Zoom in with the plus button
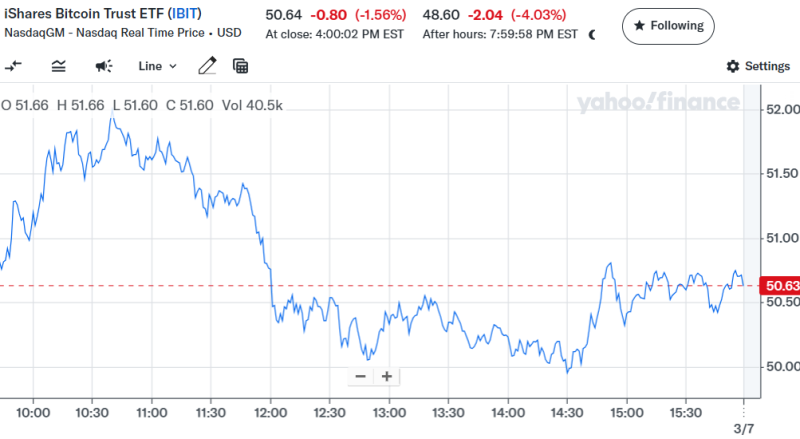The height and width of the screenshot is (439, 800). [x=386, y=377]
